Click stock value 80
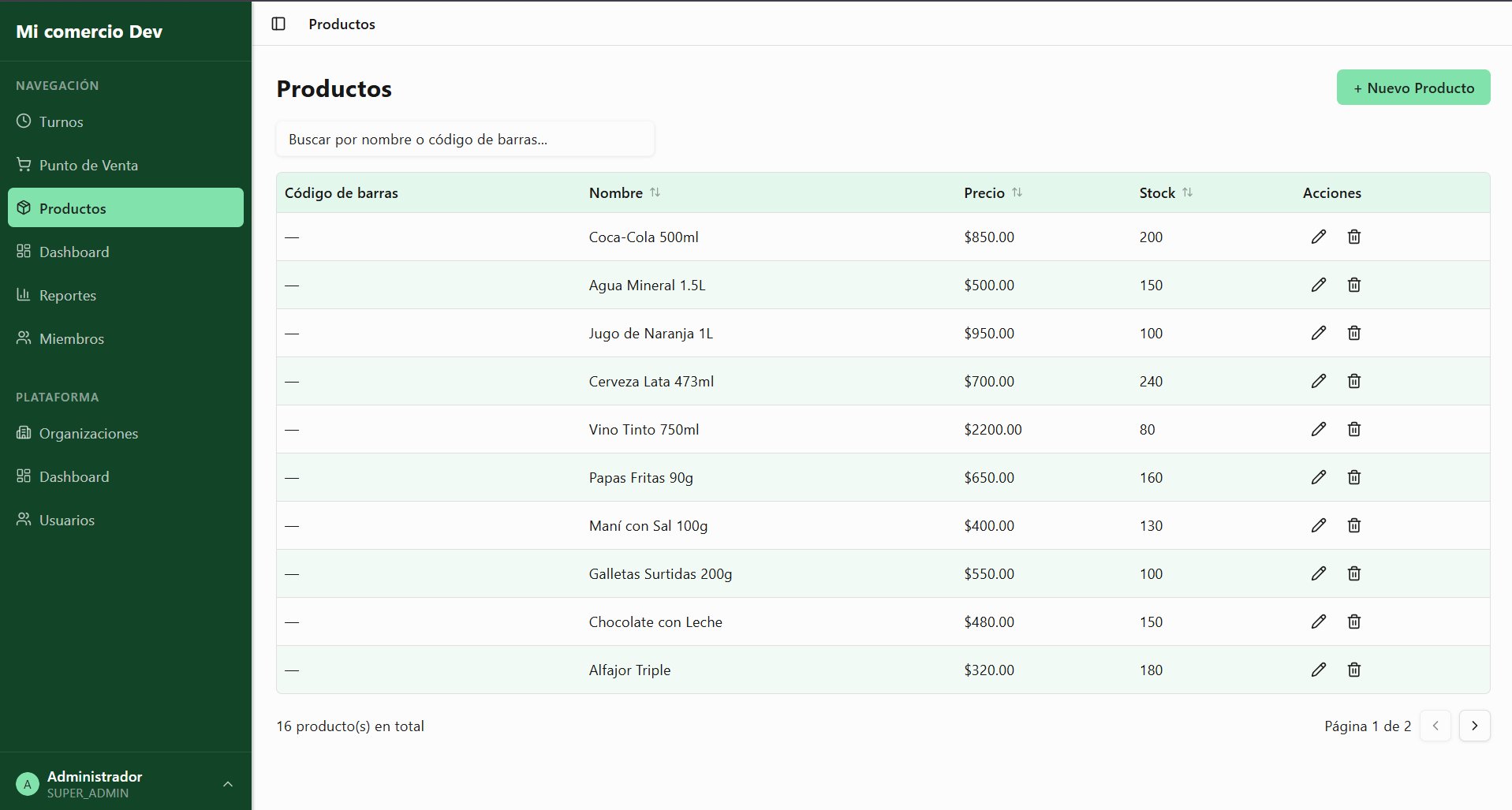The image size is (1512, 810). 1147,429
